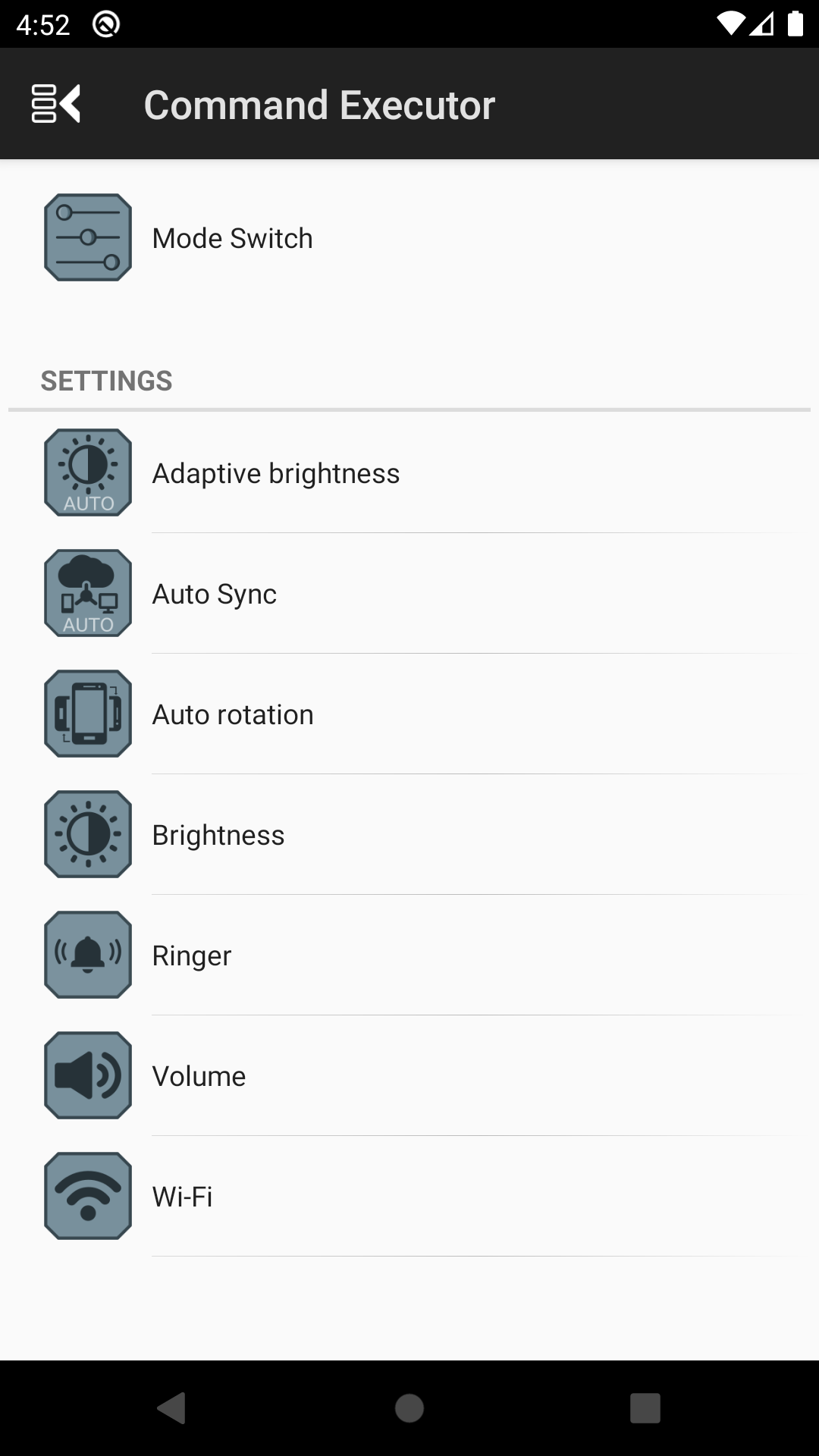
Task: Select the Adaptive brightness entry
Action: (x=276, y=474)
